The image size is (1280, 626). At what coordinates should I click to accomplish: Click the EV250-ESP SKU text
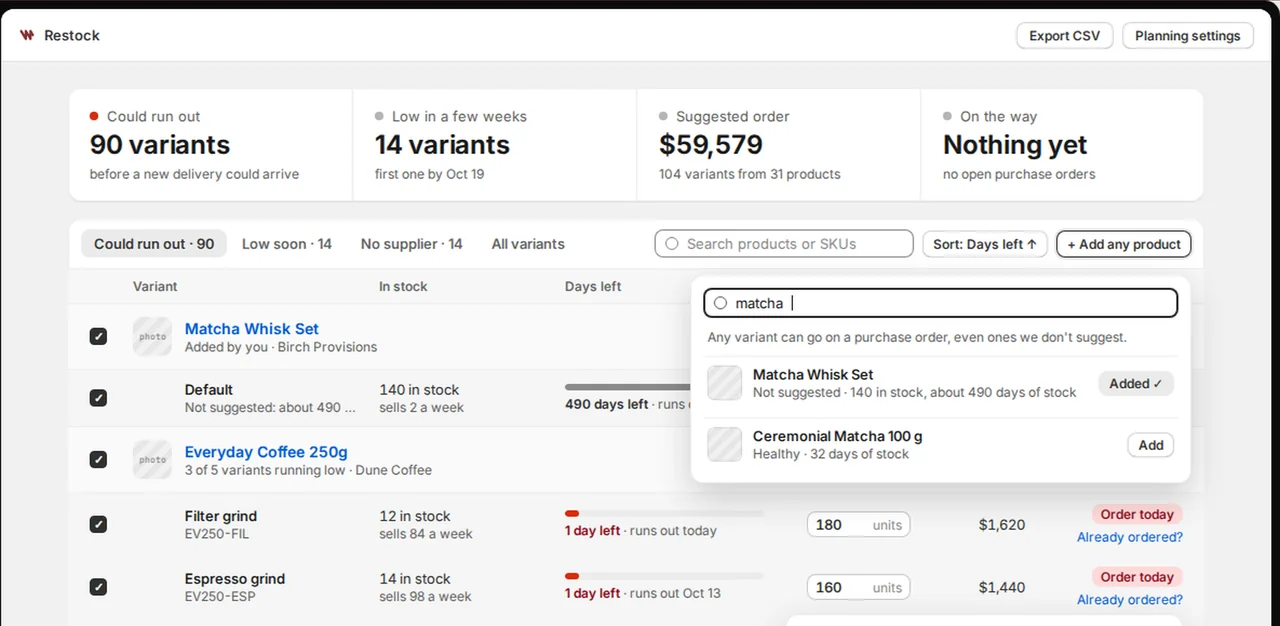tap(218, 597)
